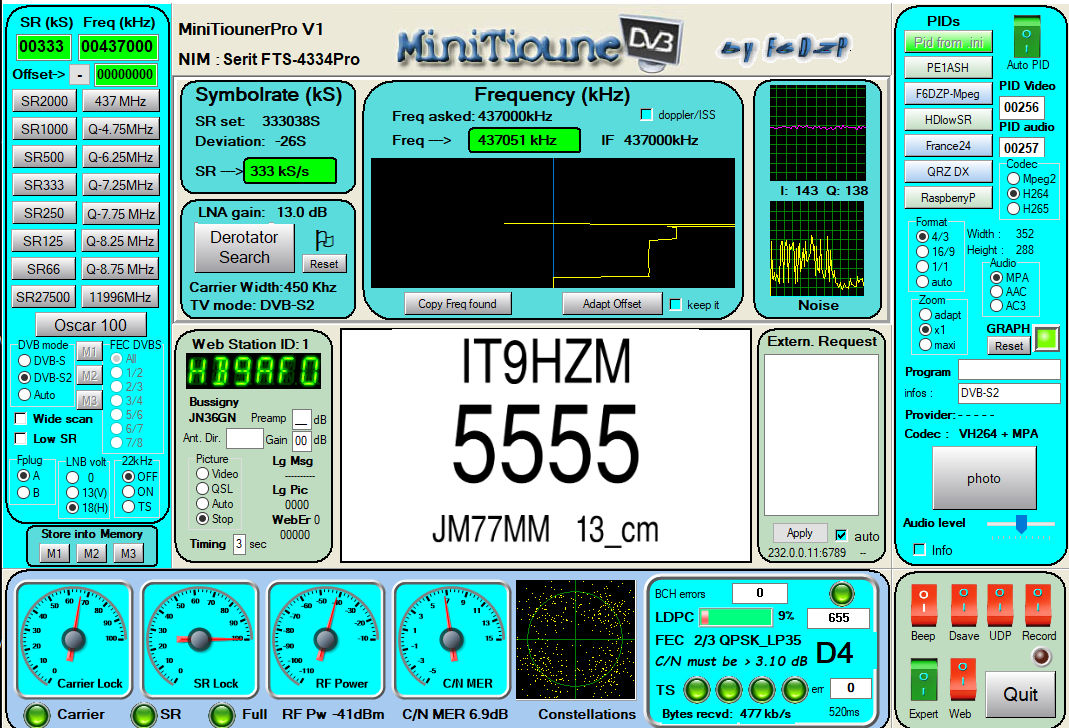Click the green Carrier status LED

pos(37,715)
